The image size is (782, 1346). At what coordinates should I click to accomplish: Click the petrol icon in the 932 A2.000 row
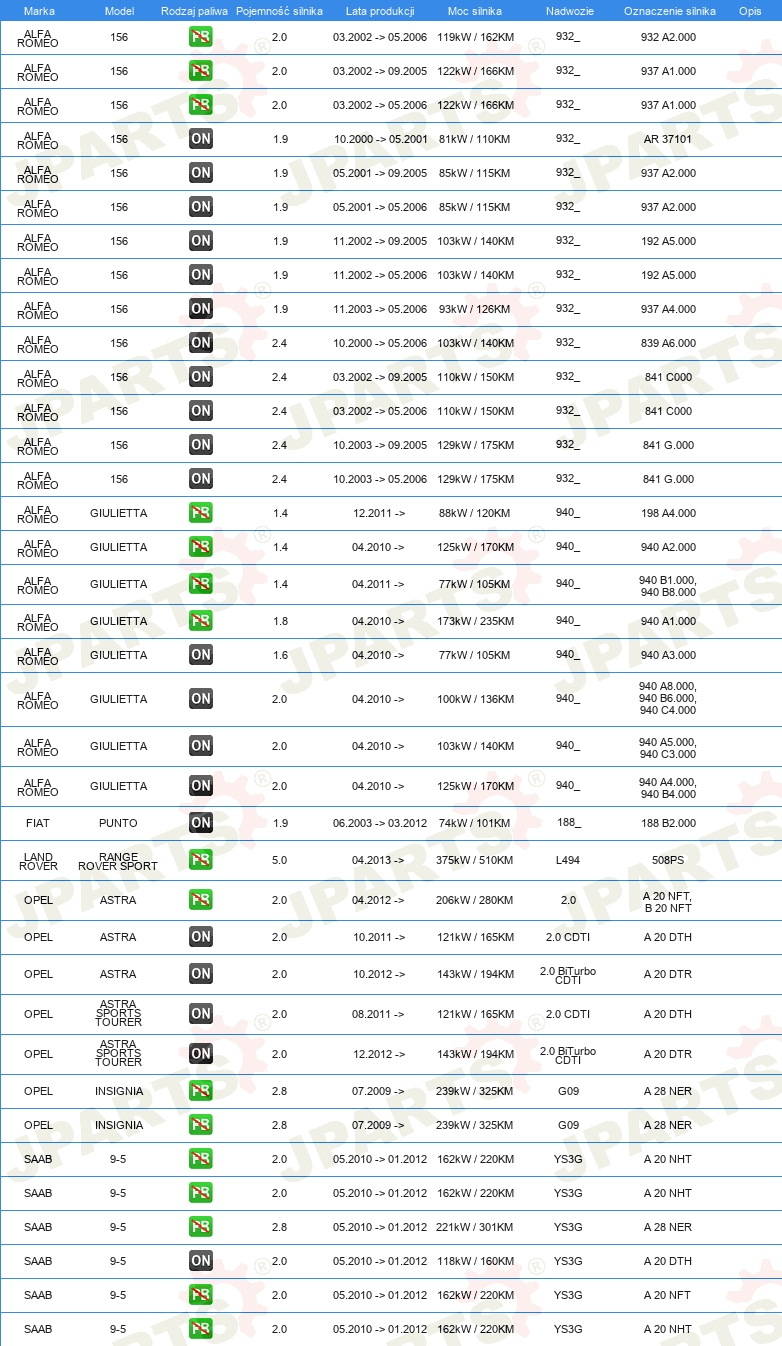pyautogui.click(x=201, y=37)
